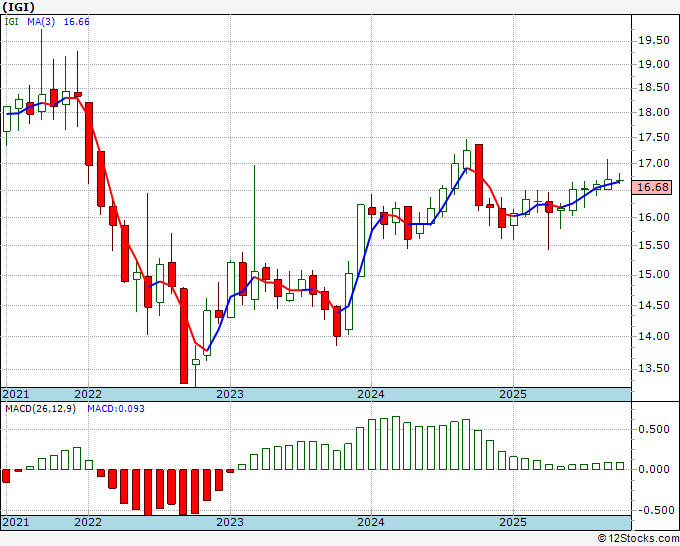Click the large green candle just before 2024

click(361, 240)
